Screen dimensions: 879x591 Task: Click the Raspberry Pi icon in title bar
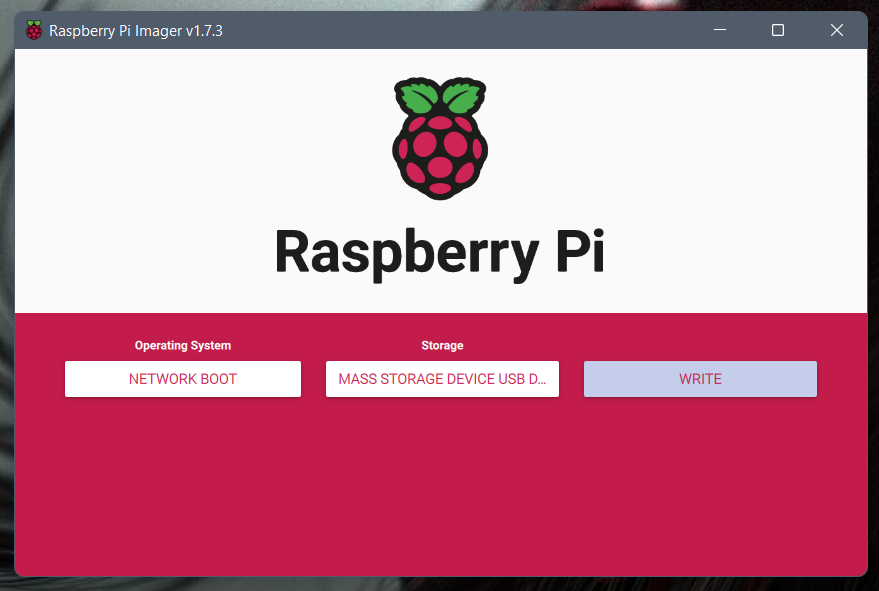(34, 31)
